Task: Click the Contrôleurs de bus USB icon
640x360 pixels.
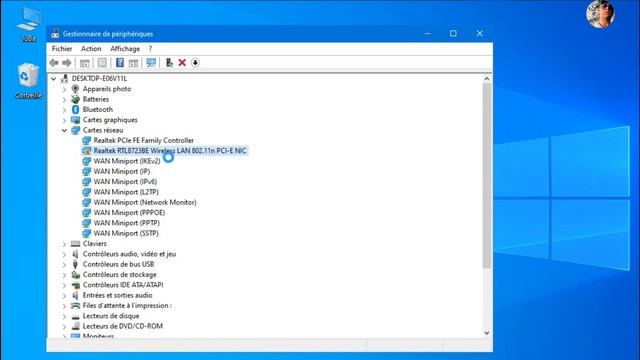Action: point(75,264)
